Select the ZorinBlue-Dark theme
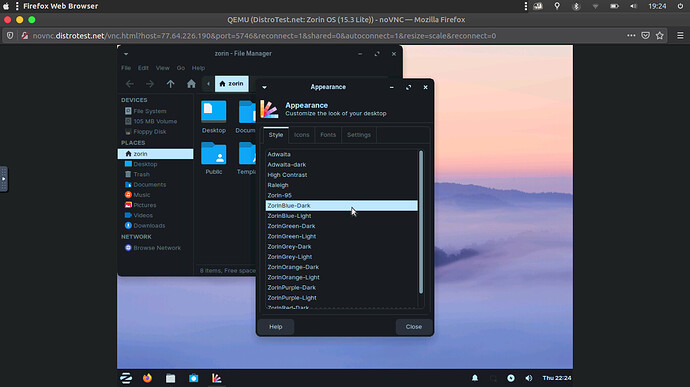This screenshot has width=690, height=387. pyautogui.click(x=341, y=206)
